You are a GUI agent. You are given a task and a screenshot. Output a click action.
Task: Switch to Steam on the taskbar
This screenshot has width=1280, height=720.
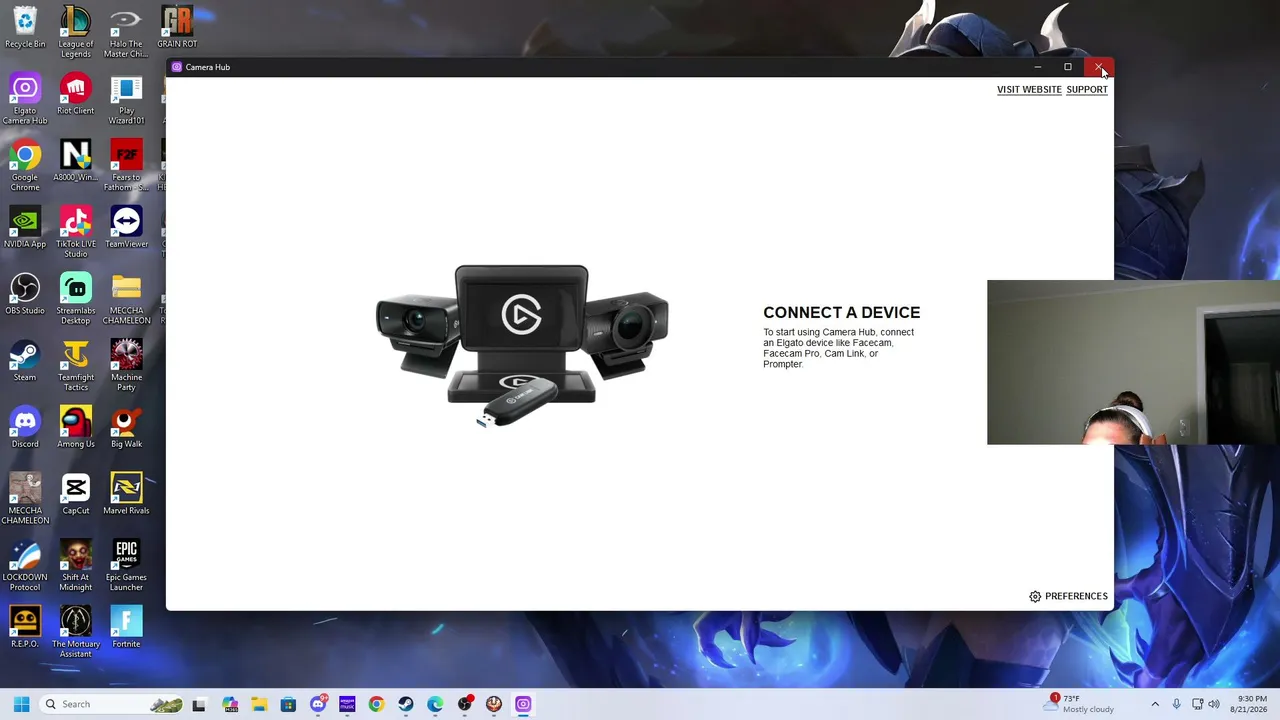[x=405, y=704]
